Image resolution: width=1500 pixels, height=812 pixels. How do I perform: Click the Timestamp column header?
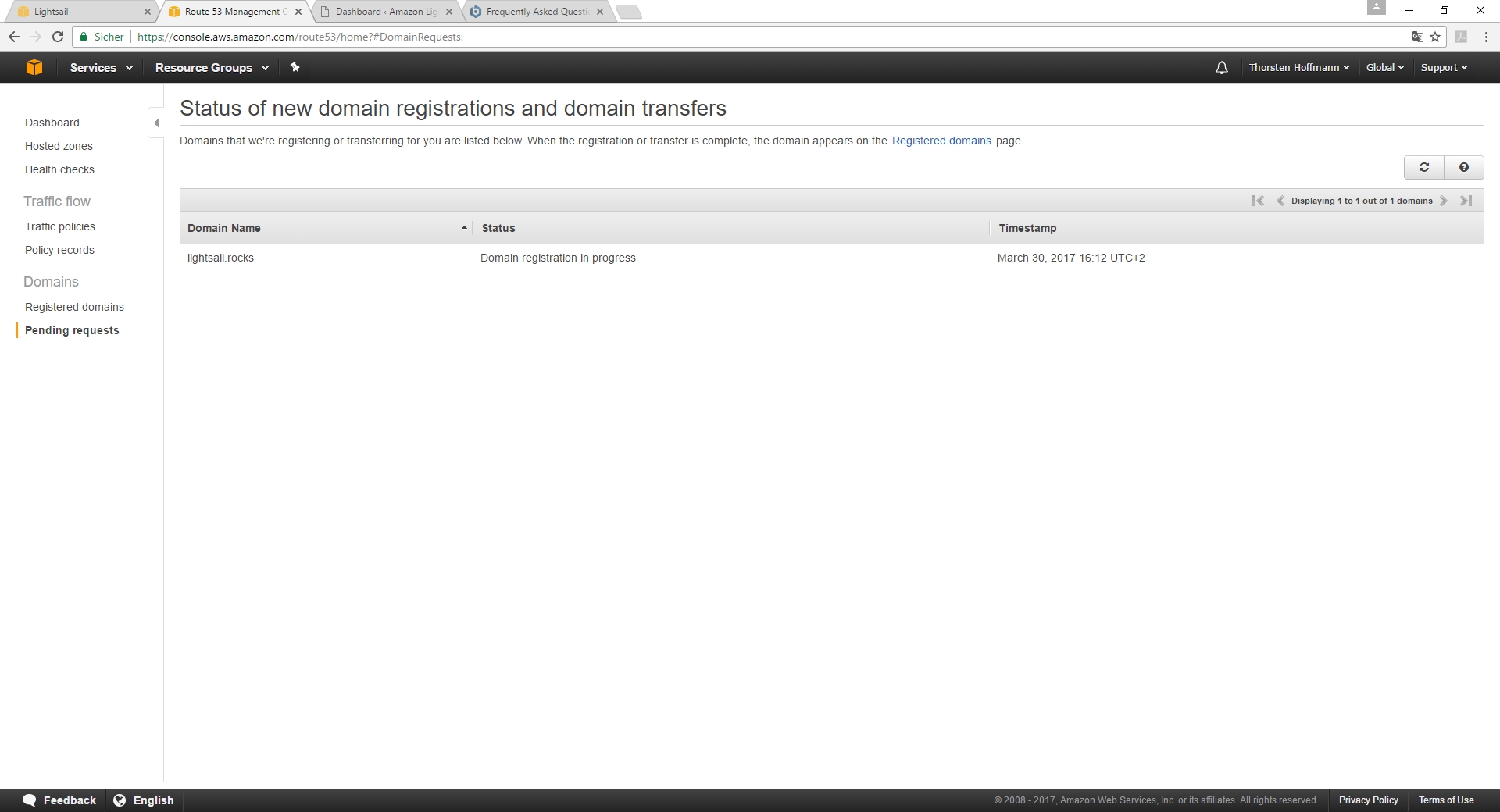[1237, 228]
